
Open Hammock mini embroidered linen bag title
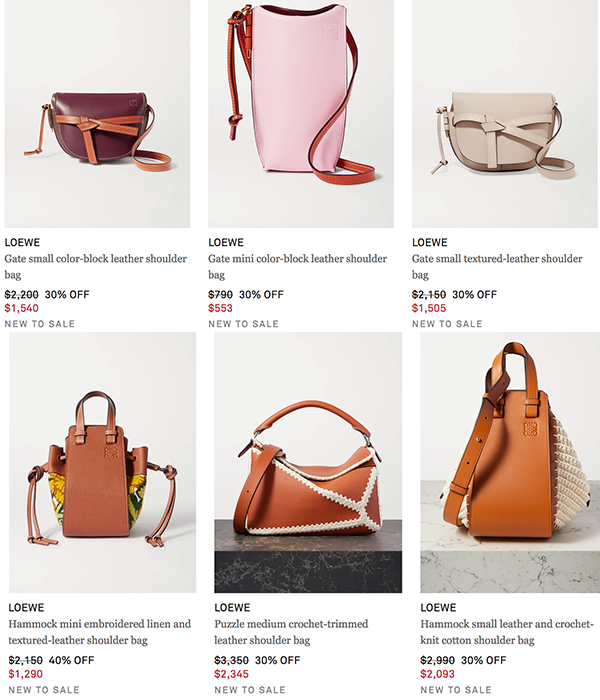[x=100, y=632]
